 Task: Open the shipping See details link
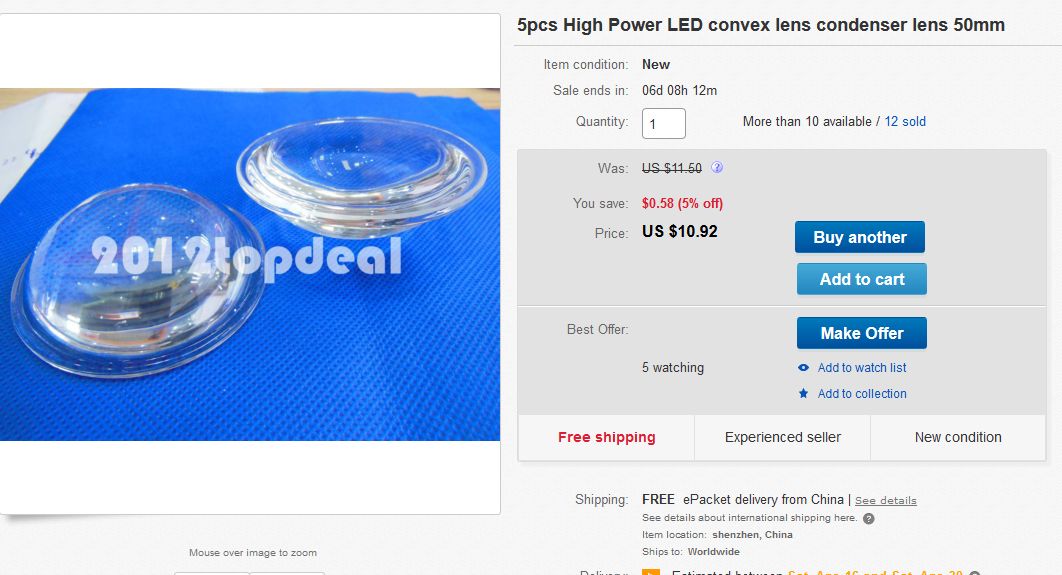(885, 500)
